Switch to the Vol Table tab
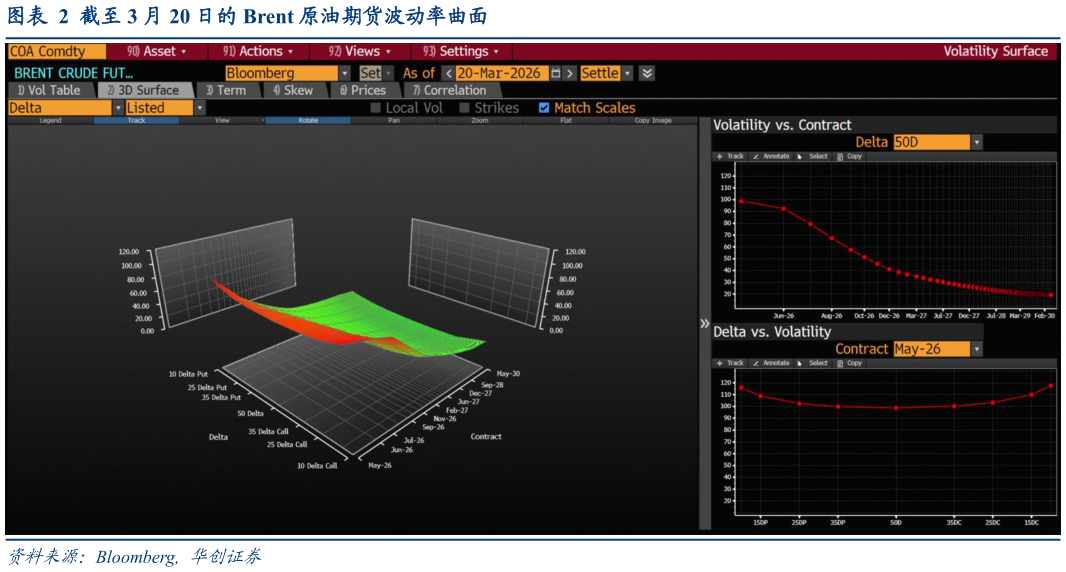This screenshot has width=1066, height=572. click(x=50, y=90)
